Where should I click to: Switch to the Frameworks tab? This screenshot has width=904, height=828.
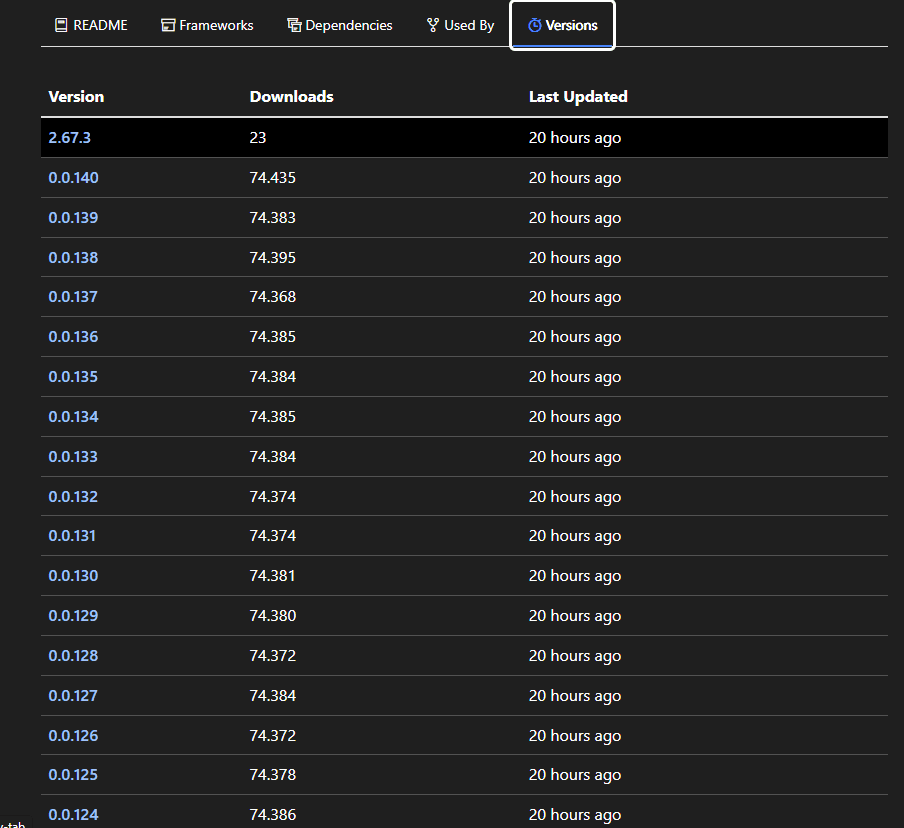pyautogui.click(x=207, y=24)
